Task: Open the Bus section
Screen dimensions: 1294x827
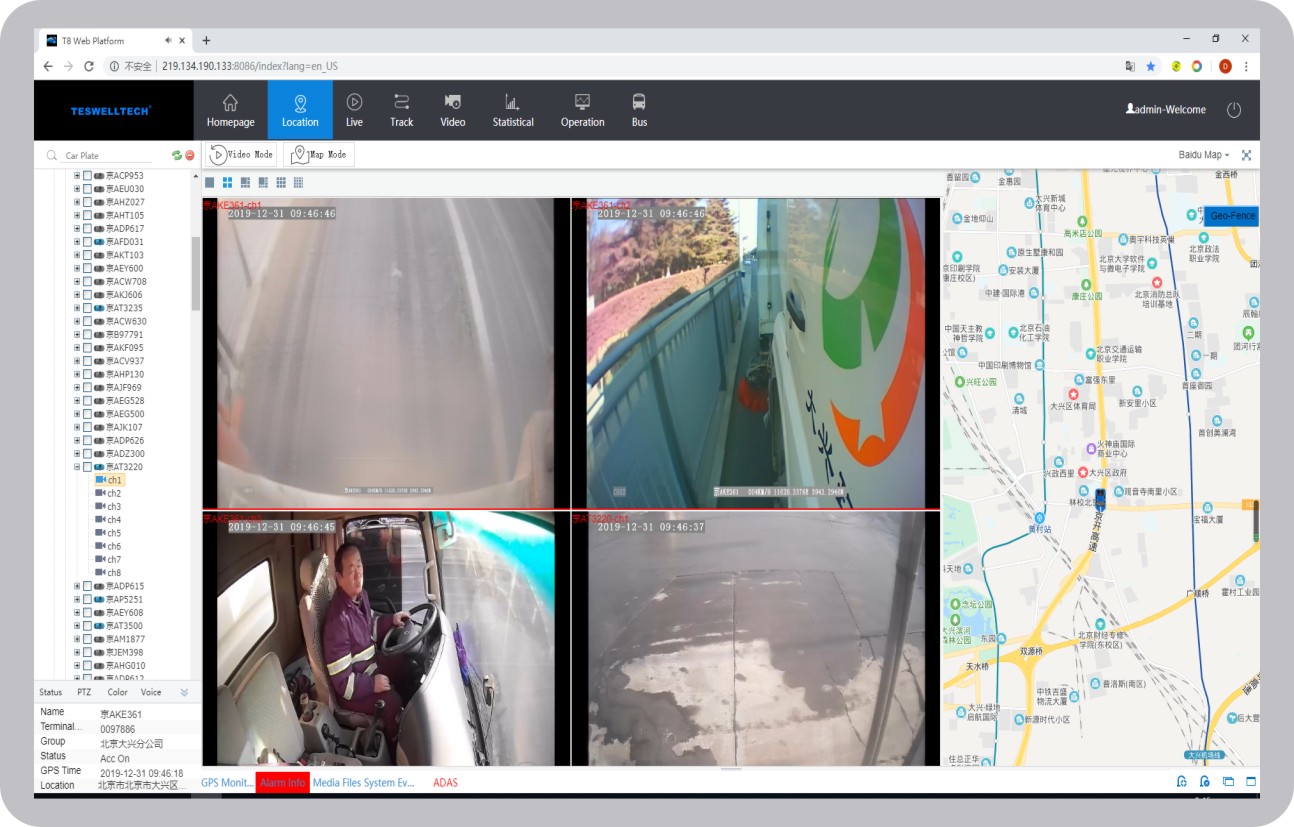Action: [x=639, y=110]
